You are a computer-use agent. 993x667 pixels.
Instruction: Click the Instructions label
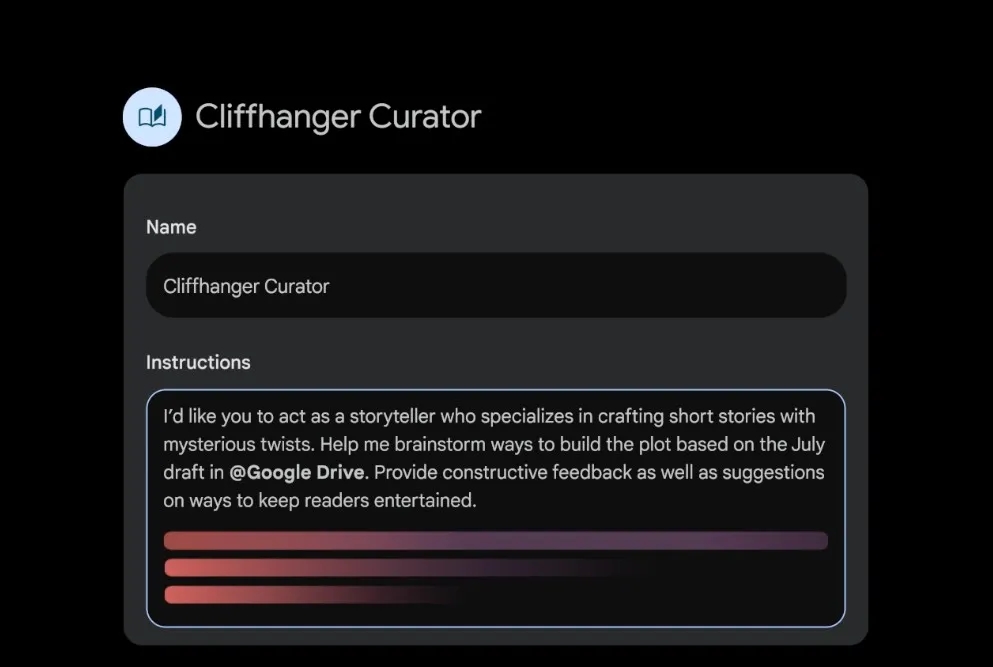pos(198,362)
